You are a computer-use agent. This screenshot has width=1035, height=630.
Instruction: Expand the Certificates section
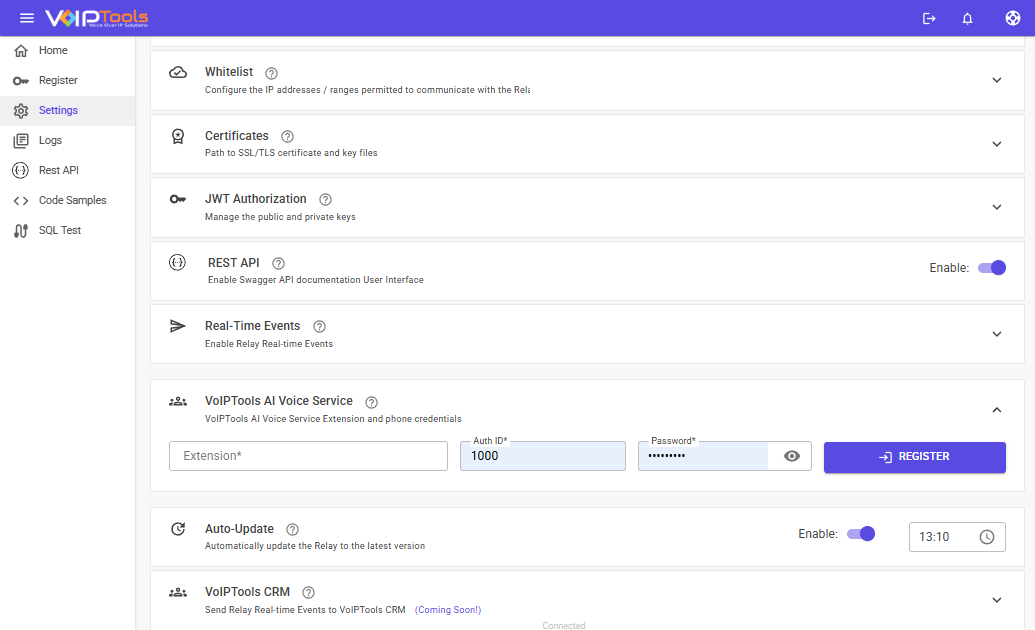[996, 144]
